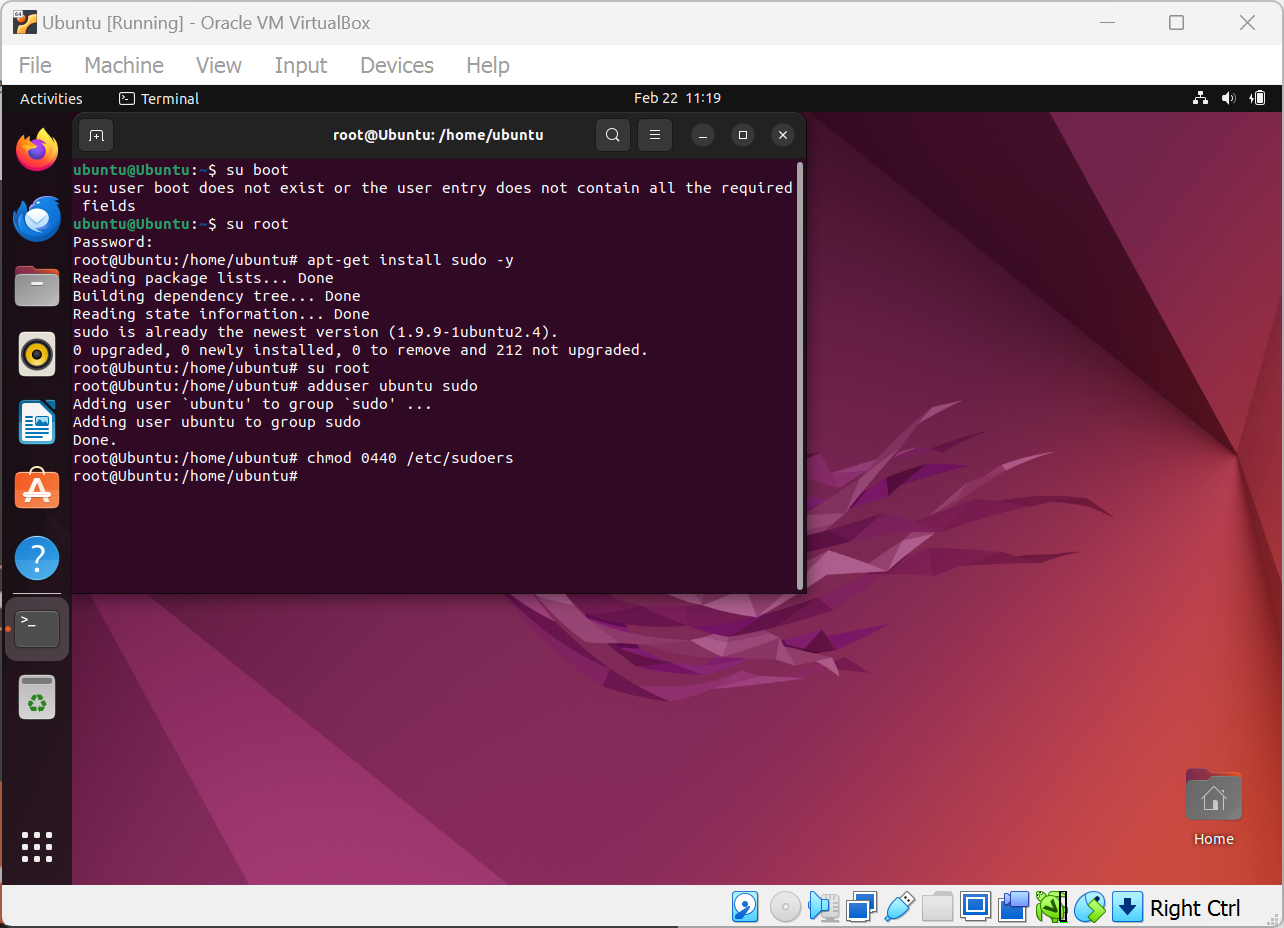Open the Trash icon in dock

pyautogui.click(x=37, y=697)
